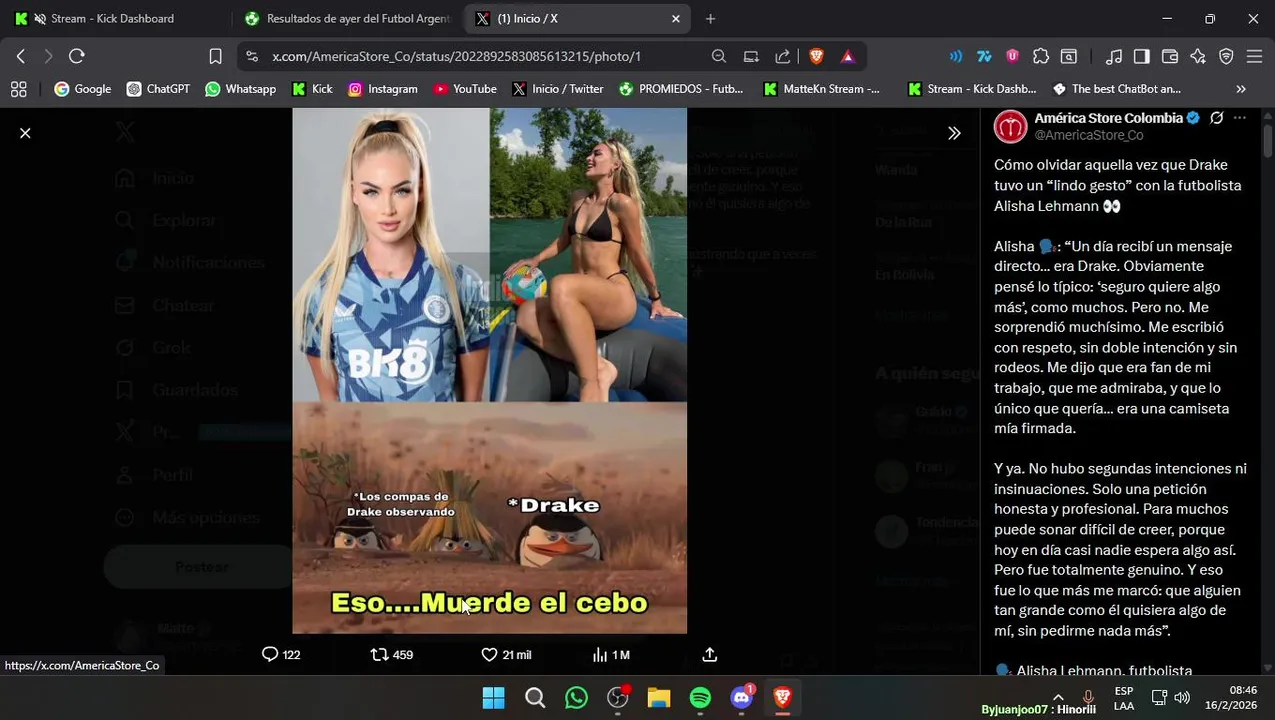Open Grok actions icon beside account name

pos(1216,118)
